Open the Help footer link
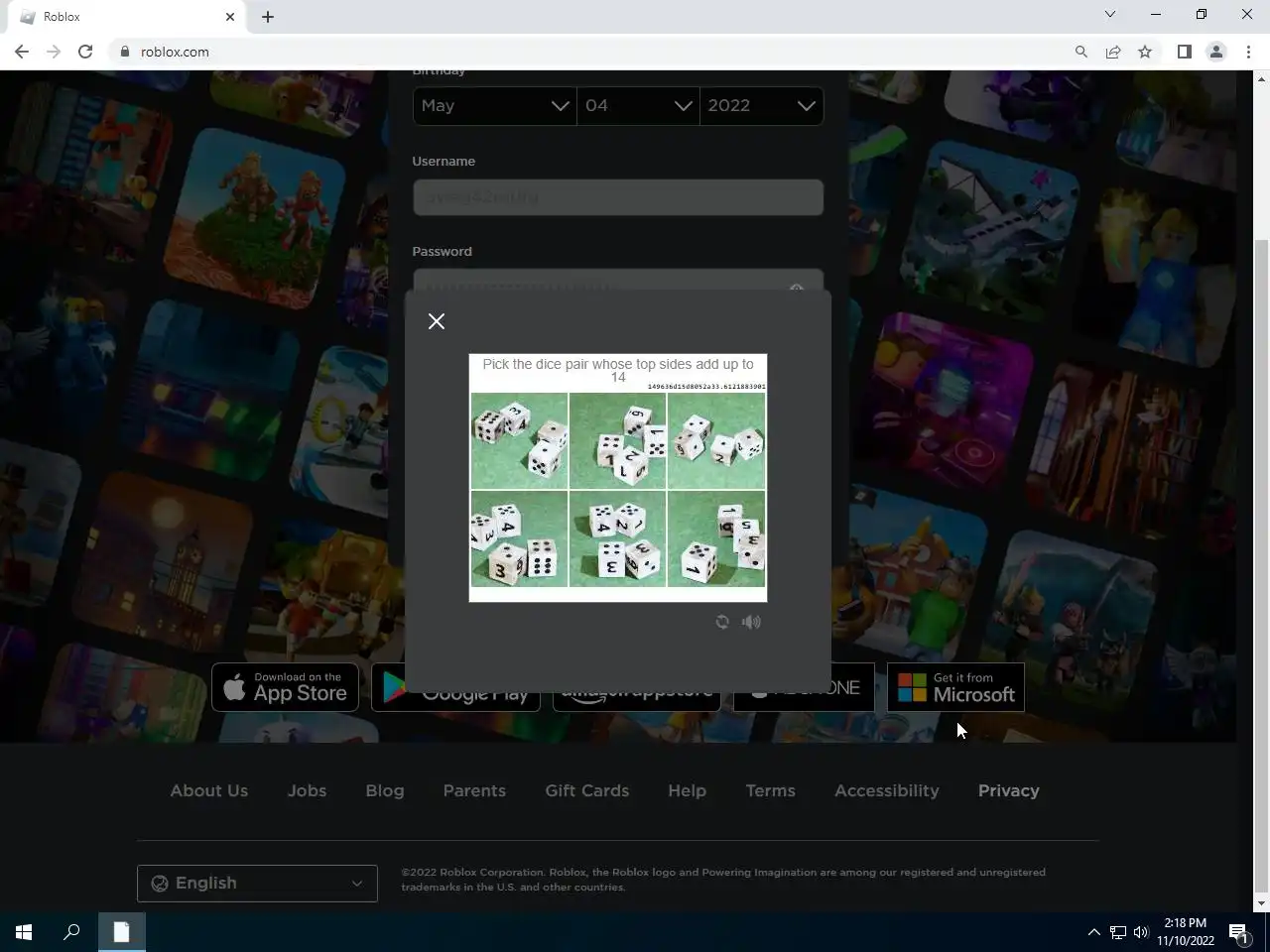The height and width of the screenshot is (952, 1270). [687, 790]
